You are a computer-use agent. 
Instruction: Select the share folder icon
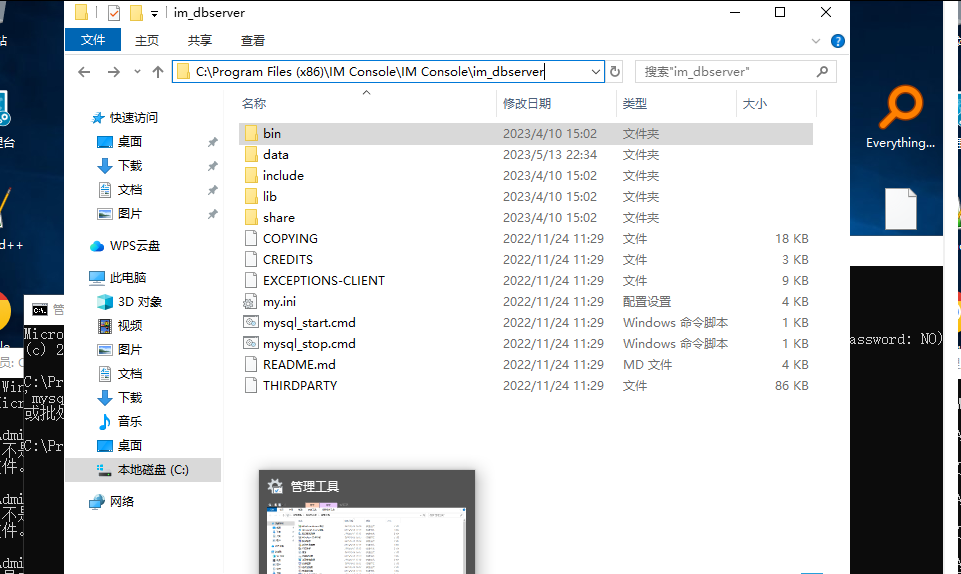pos(251,217)
